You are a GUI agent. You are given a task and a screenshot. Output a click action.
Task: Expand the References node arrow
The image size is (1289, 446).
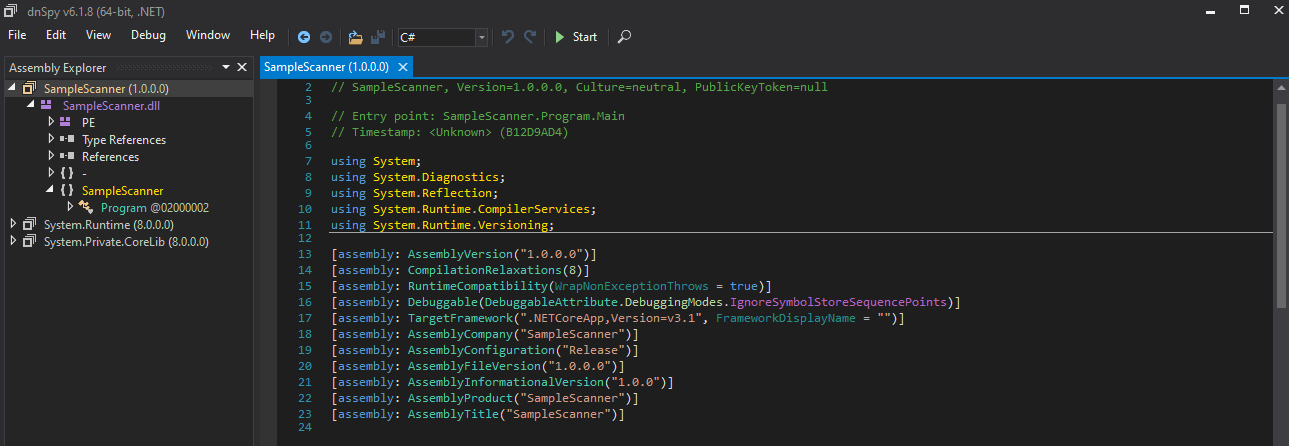click(51, 156)
